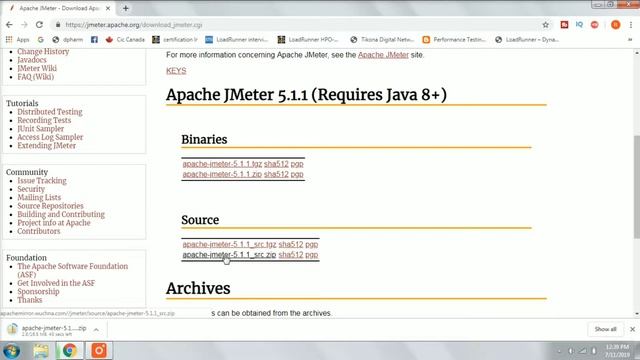
Task: Open the Distributed Testing tutorial
Action: [x=50, y=112]
